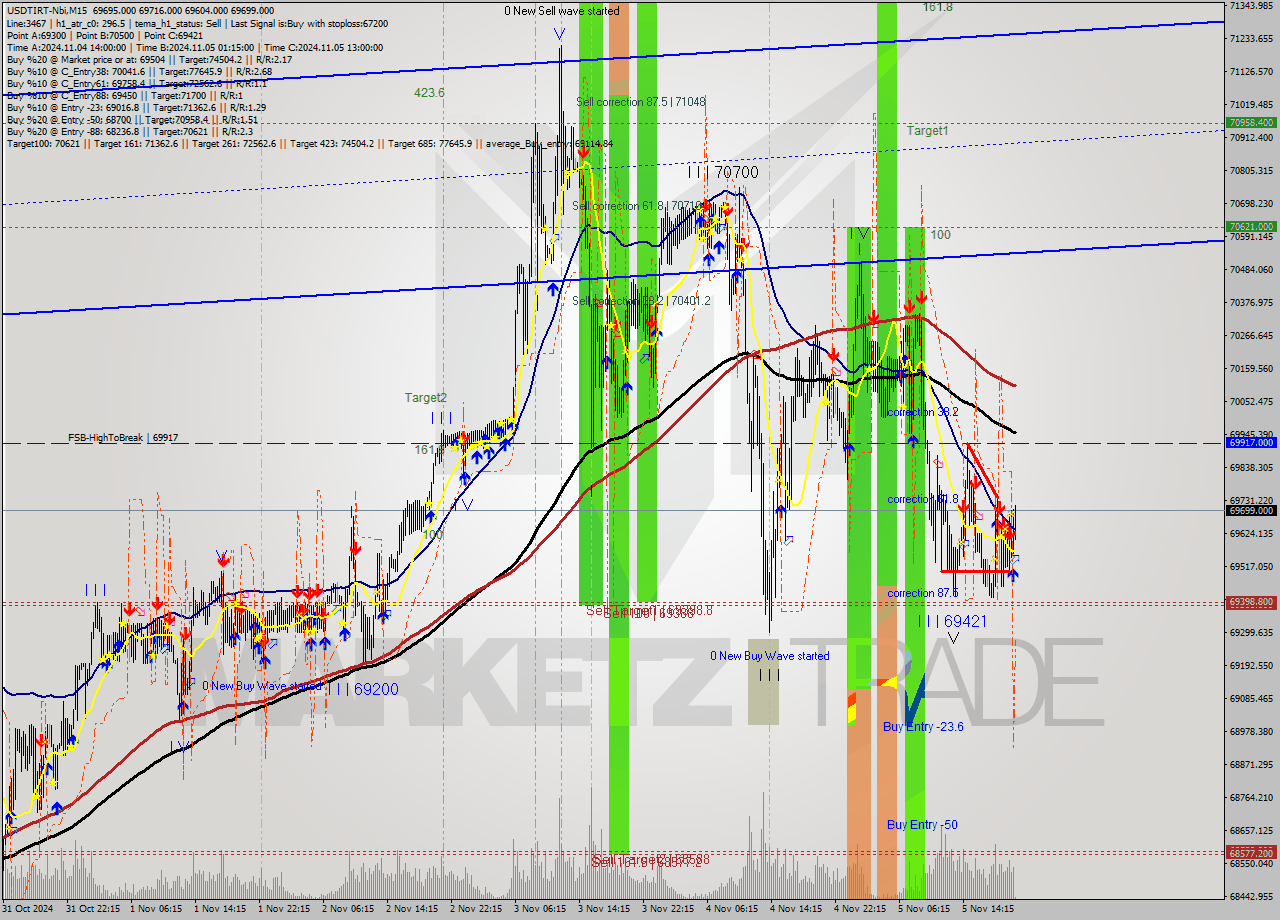Viewport: 1280px width, 920px height.
Task: Click the '31 Oct 2024' date axis label
Action: click(27, 909)
